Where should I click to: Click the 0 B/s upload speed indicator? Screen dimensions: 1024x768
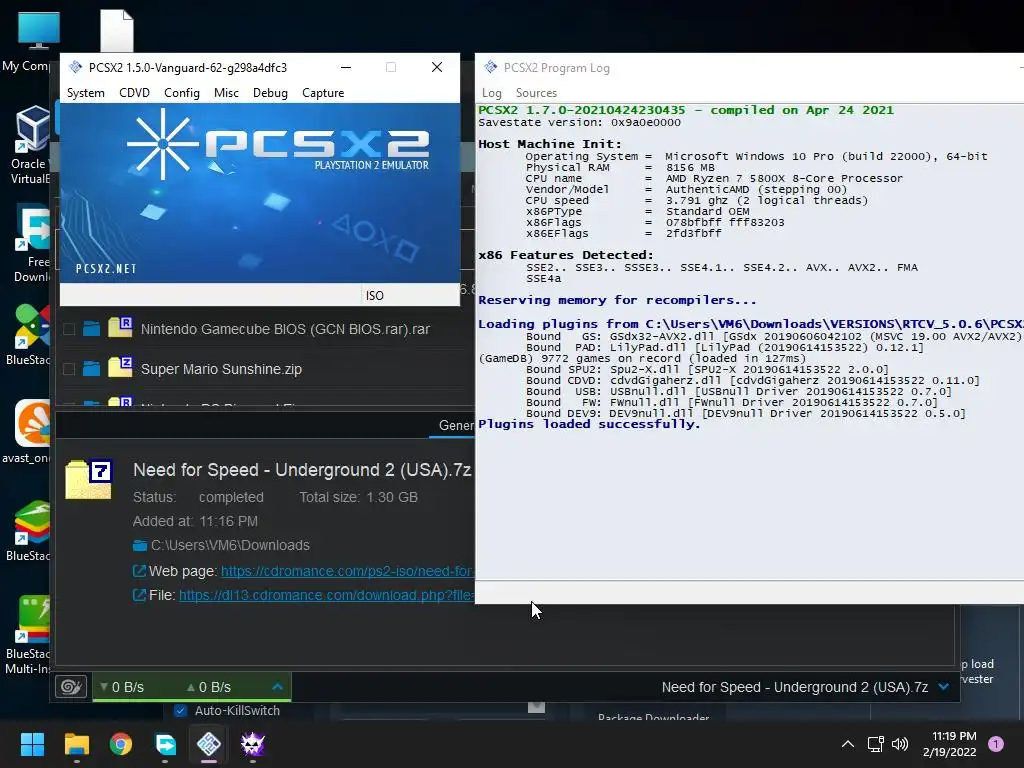click(209, 687)
